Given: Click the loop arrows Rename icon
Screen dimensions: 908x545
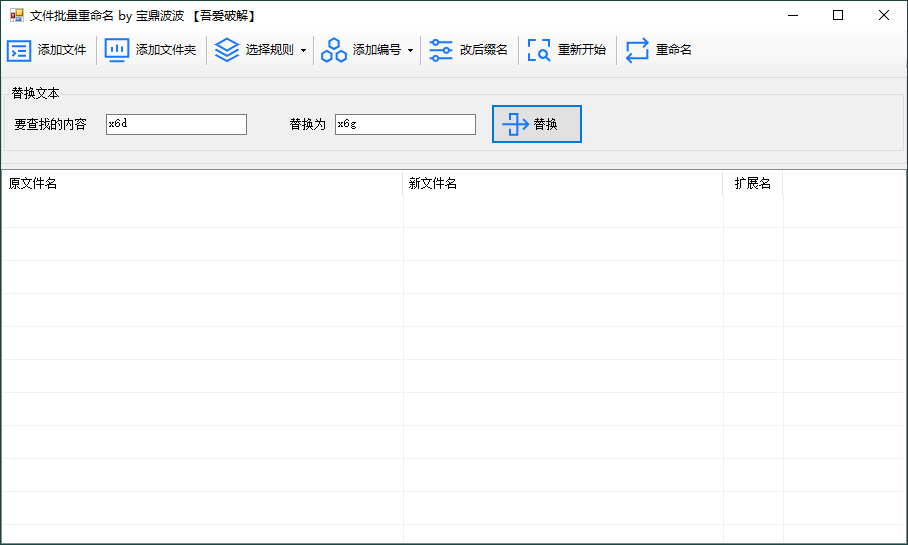Looking at the screenshot, I should point(637,51).
